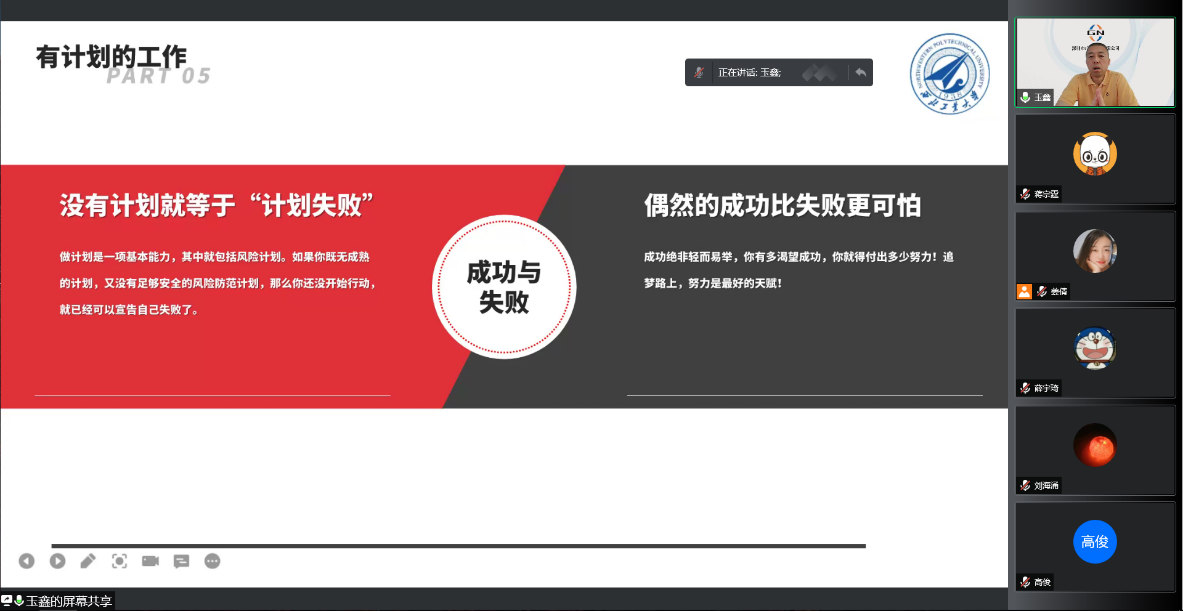Click the screen share icon in status bar

pos(7,600)
